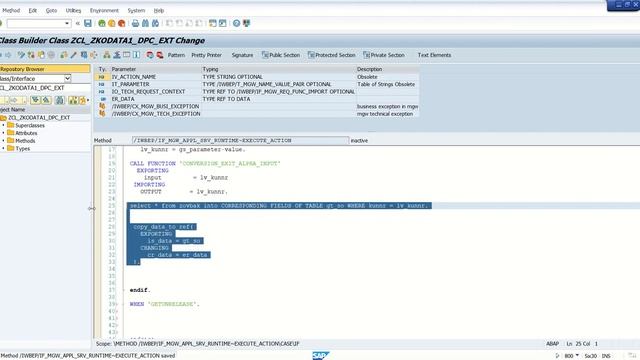Click the Set breakpoint stop-sign icon
The width and height of the screenshot is (640, 360).
(150, 55)
